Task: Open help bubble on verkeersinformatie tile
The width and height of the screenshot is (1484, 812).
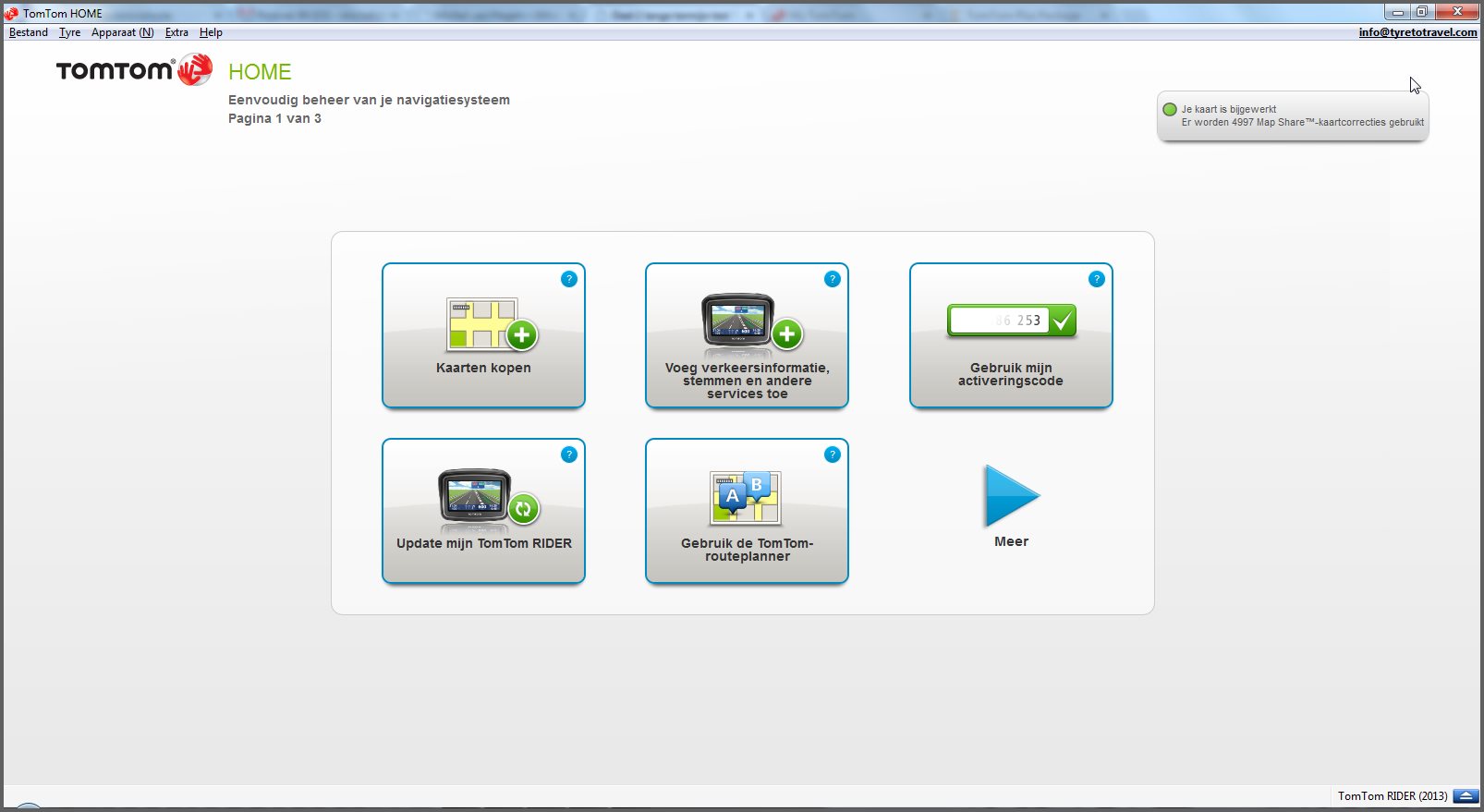Action: pyautogui.click(x=833, y=279)
